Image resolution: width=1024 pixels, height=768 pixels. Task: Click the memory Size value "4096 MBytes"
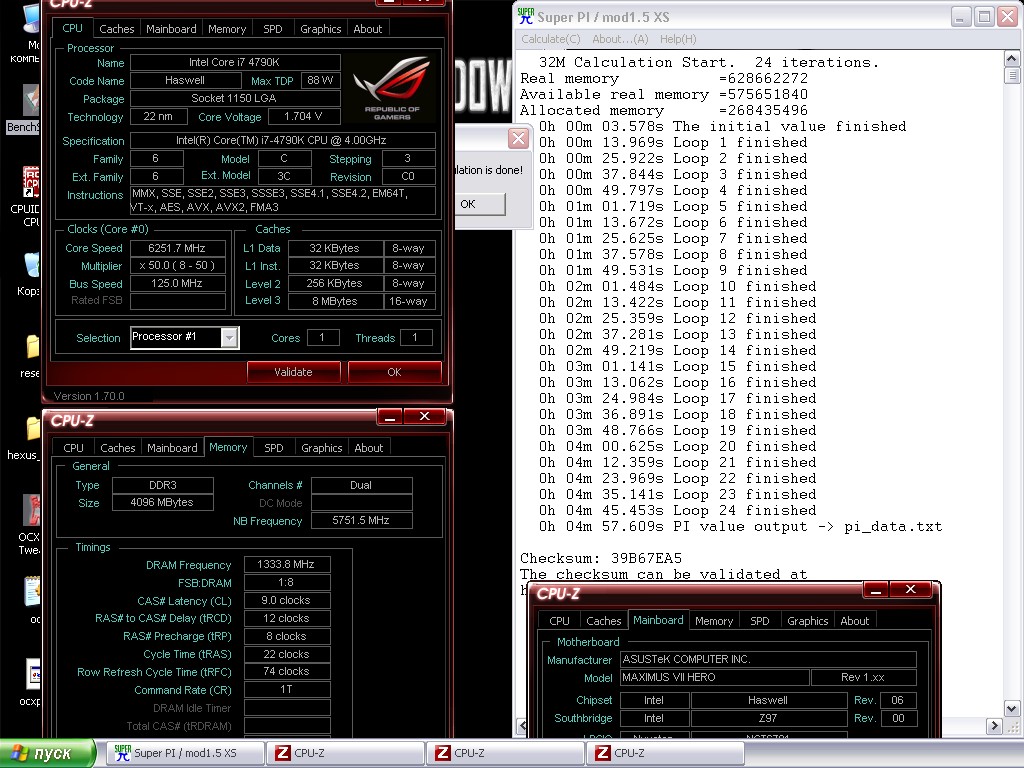pyautogui.click(x=163, y=502)
